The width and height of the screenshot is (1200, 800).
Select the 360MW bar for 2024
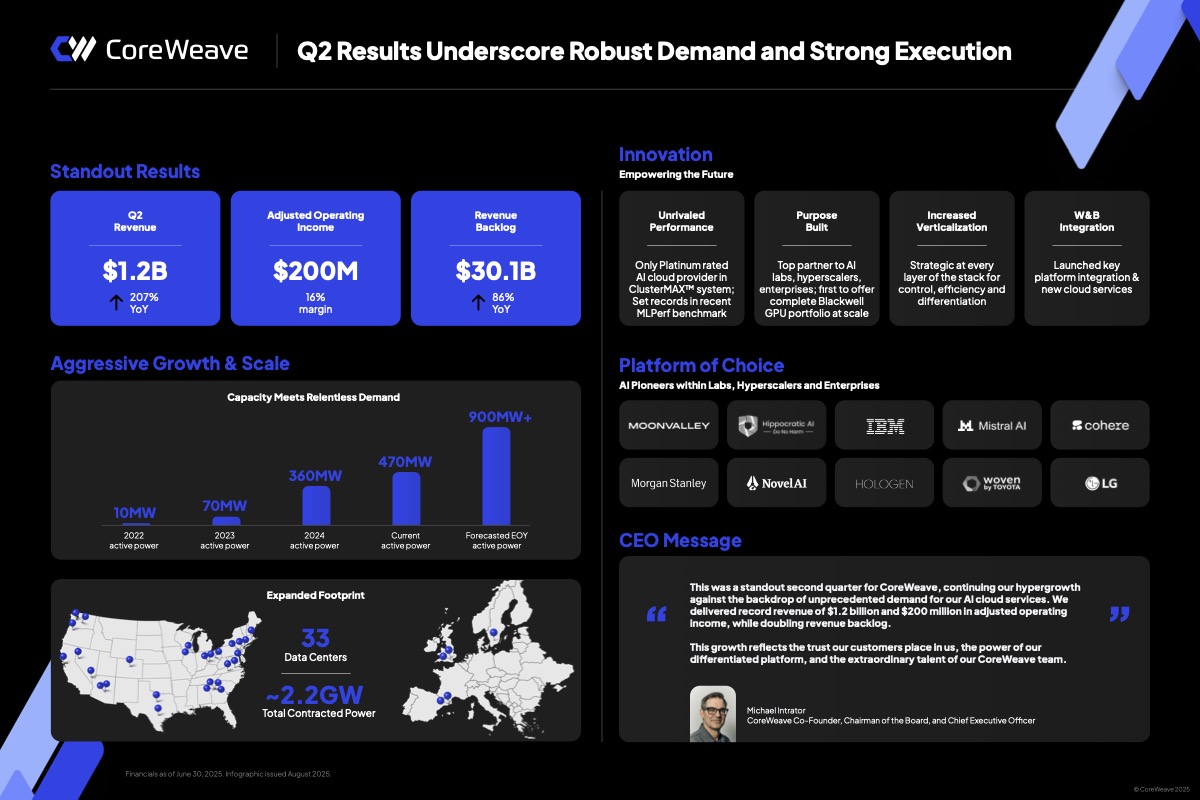(316, 506)
